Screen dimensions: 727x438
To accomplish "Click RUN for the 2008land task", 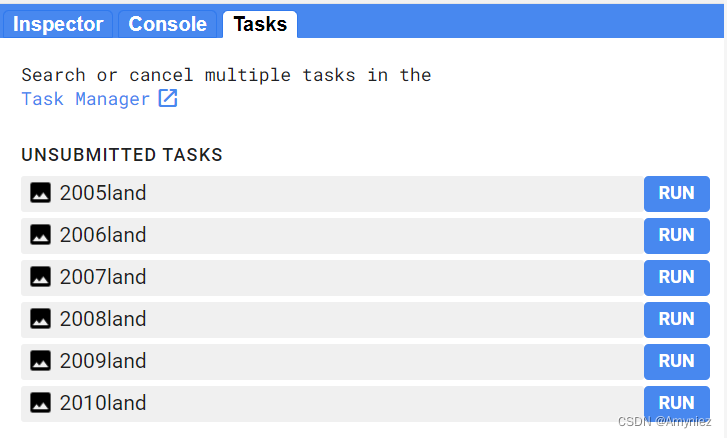I will tap(676, 319).
